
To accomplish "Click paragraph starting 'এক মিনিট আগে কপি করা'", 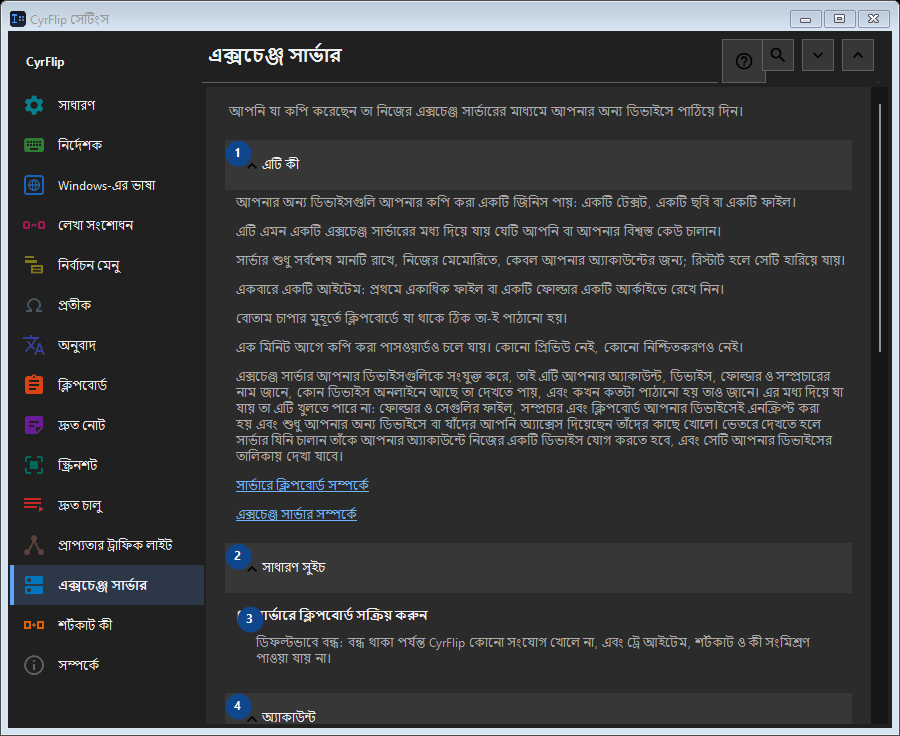I will [490, 347].
